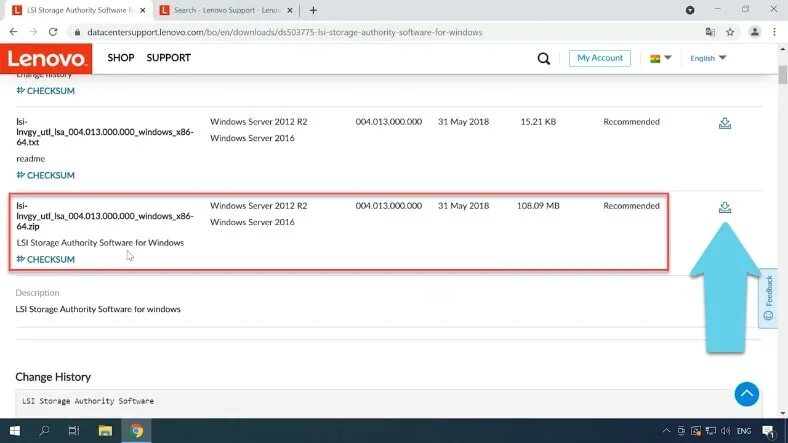This screenshot has height=443, width=788.
Task: Open the English language dropdown
Action: click(x=708, y=58)
